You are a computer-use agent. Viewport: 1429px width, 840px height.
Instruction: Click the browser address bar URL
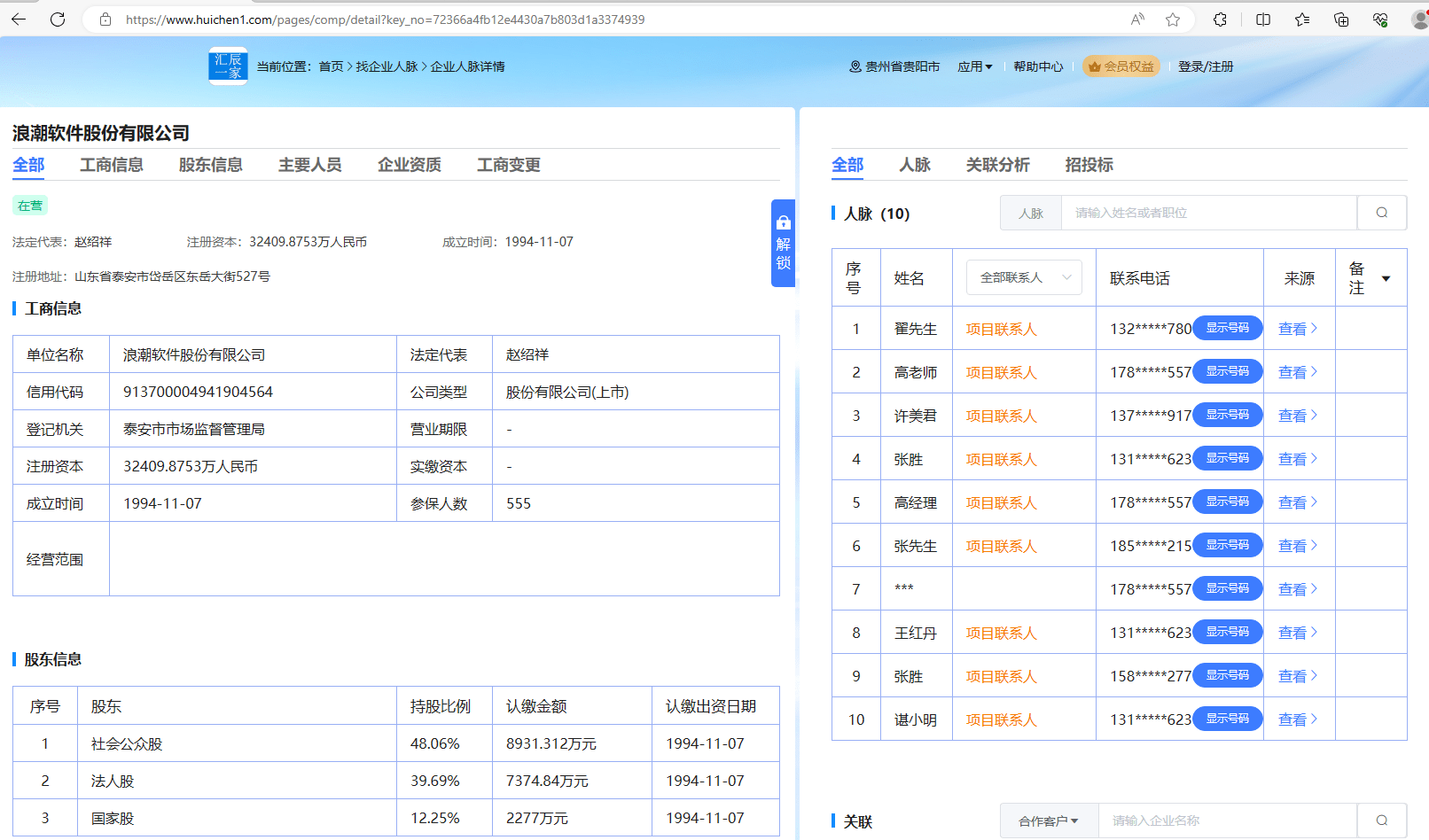[x=386, y=19]
